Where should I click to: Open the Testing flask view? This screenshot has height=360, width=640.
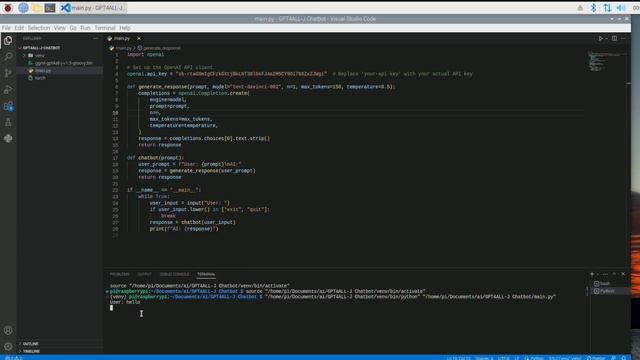8,122
